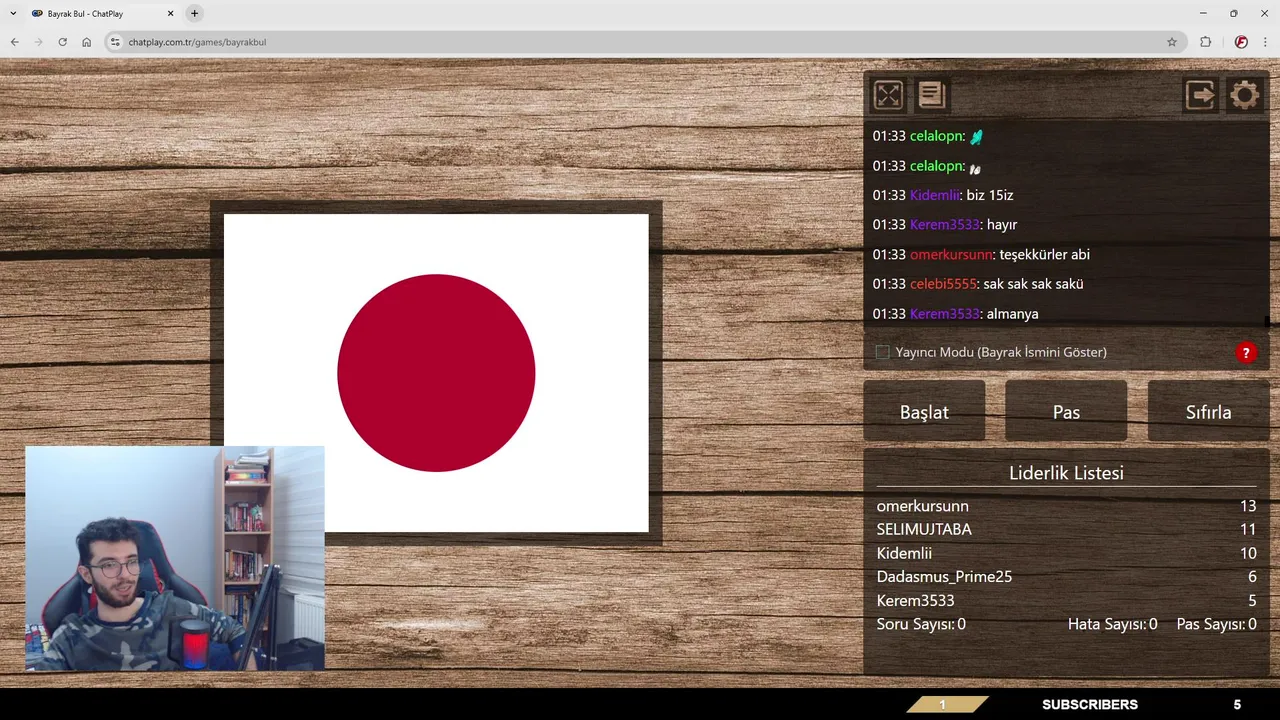Select omerkursunn leaderboard row with score 13
This screenshot has width=1280, height=720.
tap(1066, 506)
